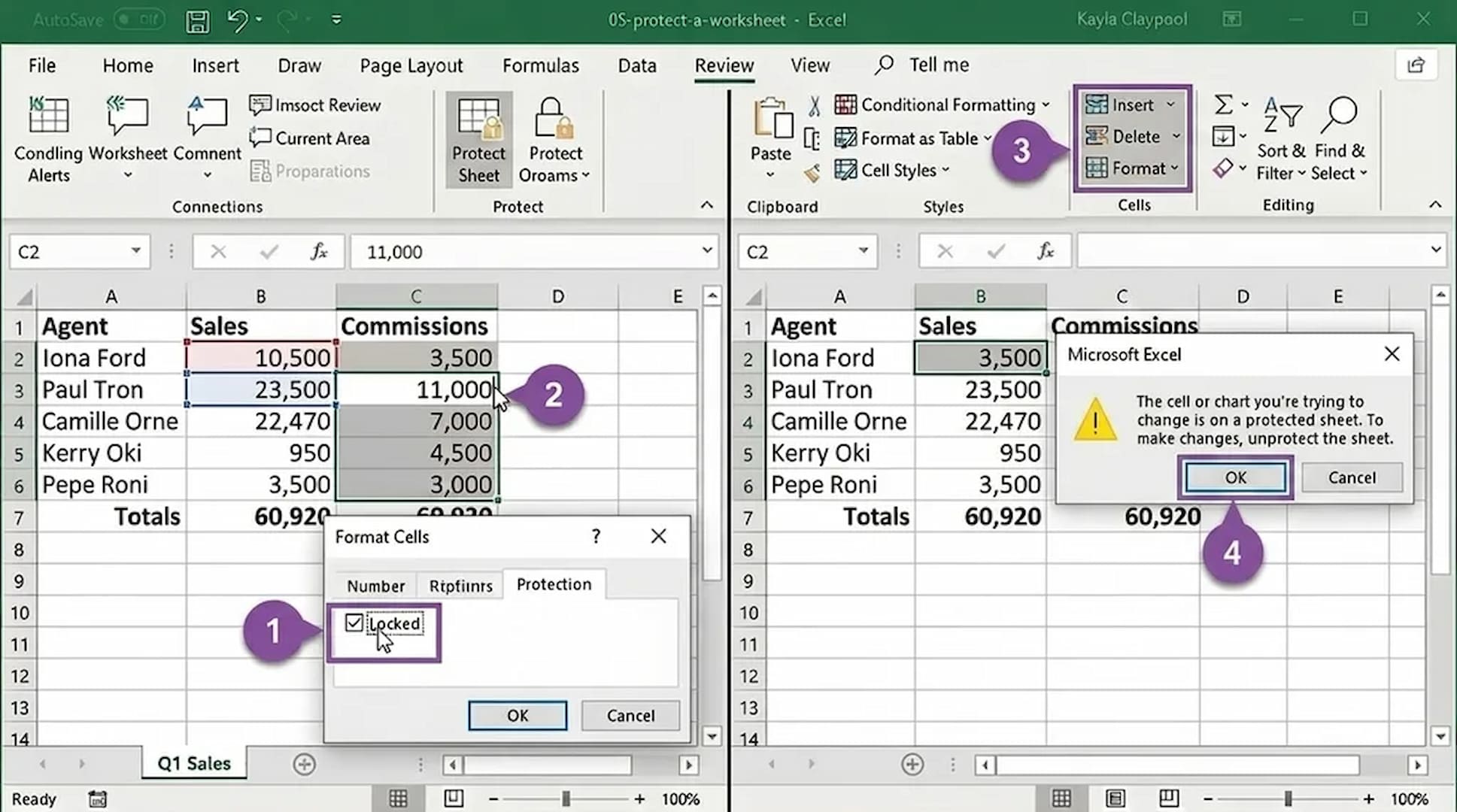The height and width of the screenshot is (812, 1457).
Task: Open the File menu
Action: [x=42, y=65]
